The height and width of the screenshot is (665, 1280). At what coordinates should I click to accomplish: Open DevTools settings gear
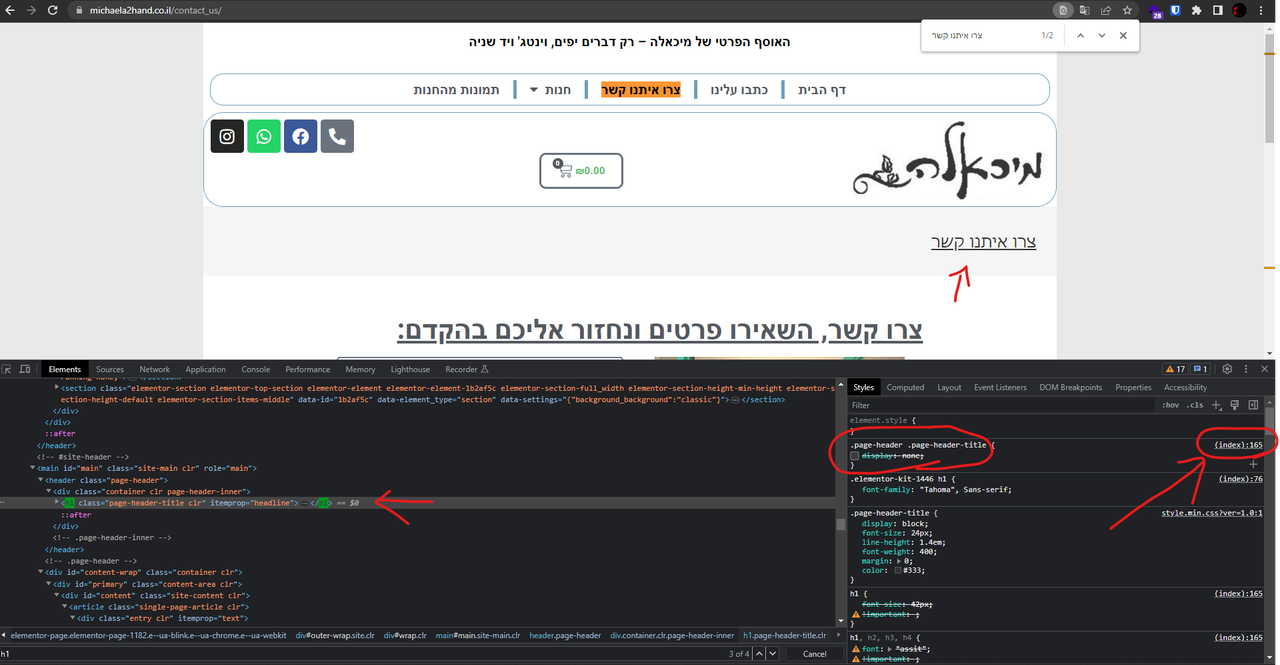point(1227,369)
